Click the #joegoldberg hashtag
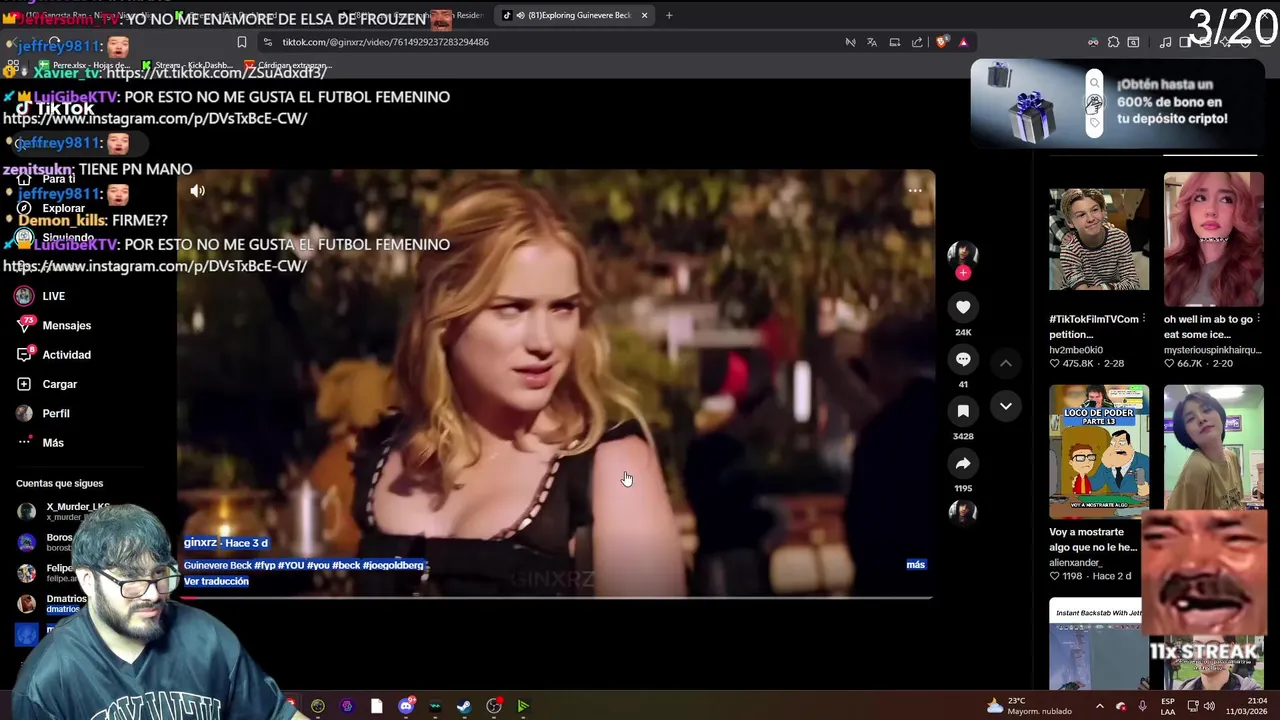 pos(393,565)
